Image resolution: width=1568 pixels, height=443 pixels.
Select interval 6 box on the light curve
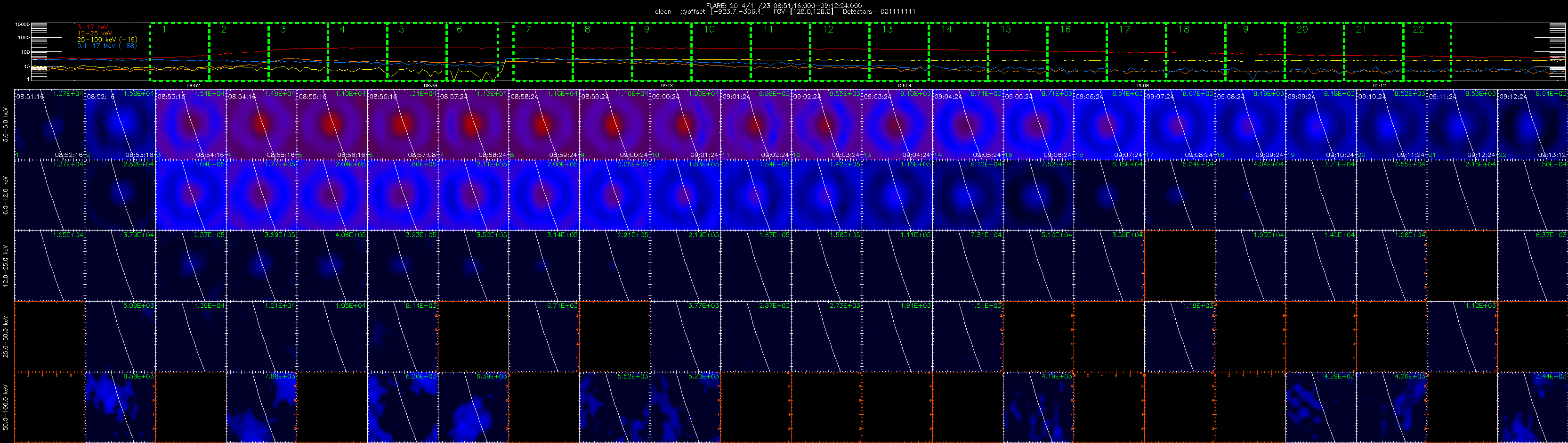tap(472, 52)
